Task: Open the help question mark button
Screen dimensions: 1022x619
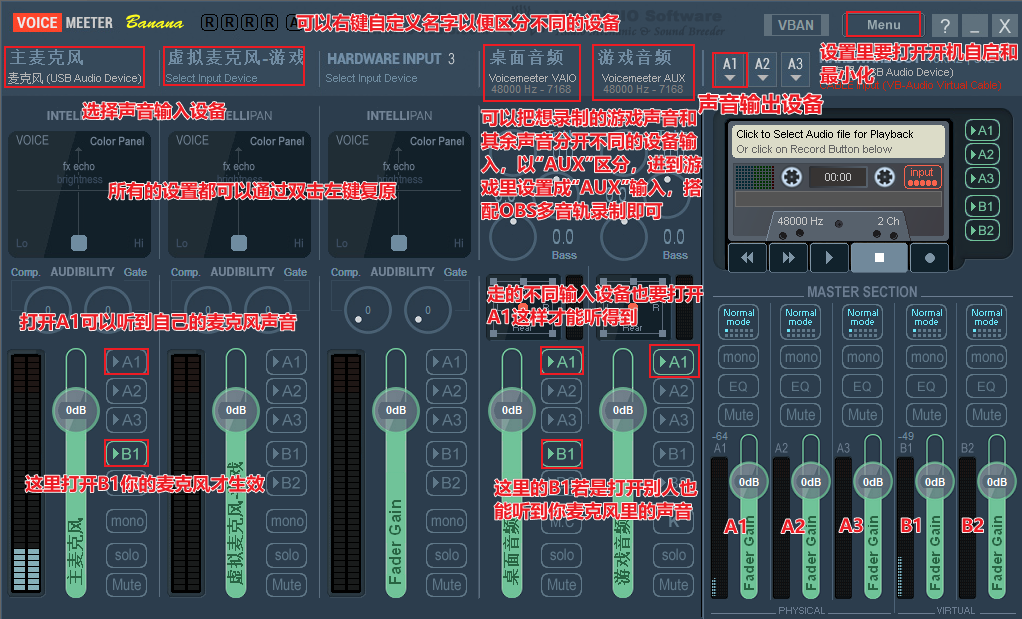Action: [x=944, y=26]
